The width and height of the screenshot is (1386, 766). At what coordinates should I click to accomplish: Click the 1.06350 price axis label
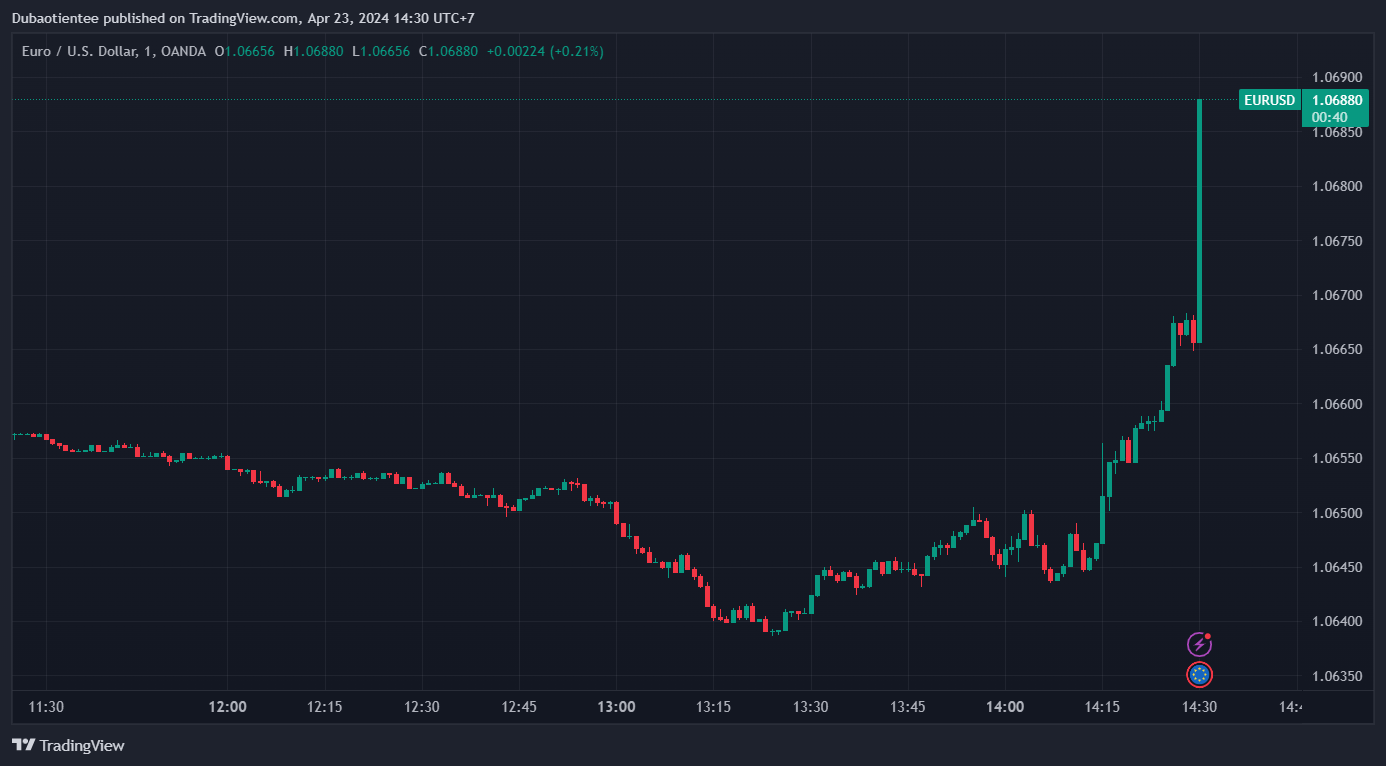1337,676
